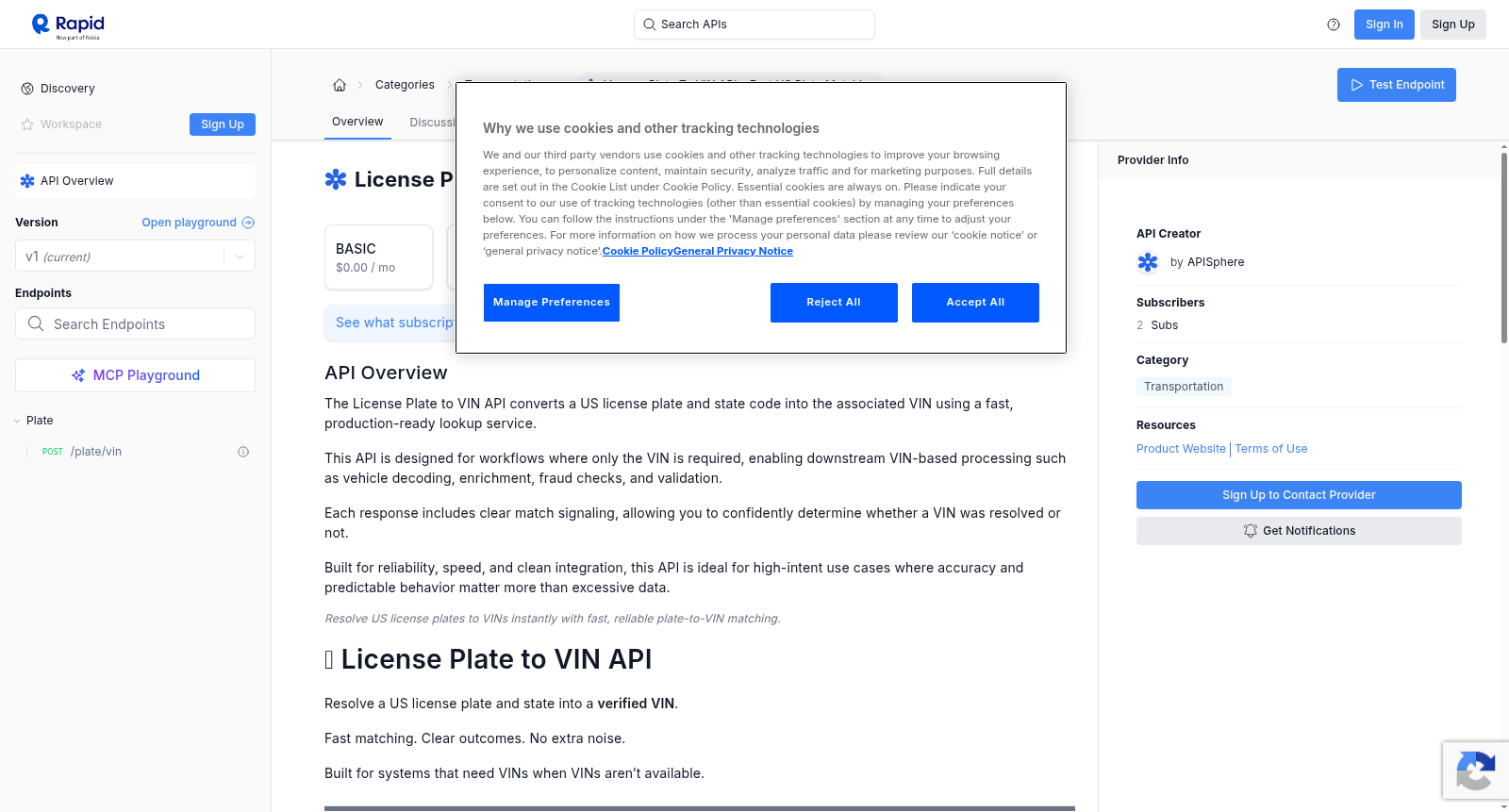The image size is (1509, 812).
Task: Click by APISphere provider name
Action: [x=1207, y=262]
